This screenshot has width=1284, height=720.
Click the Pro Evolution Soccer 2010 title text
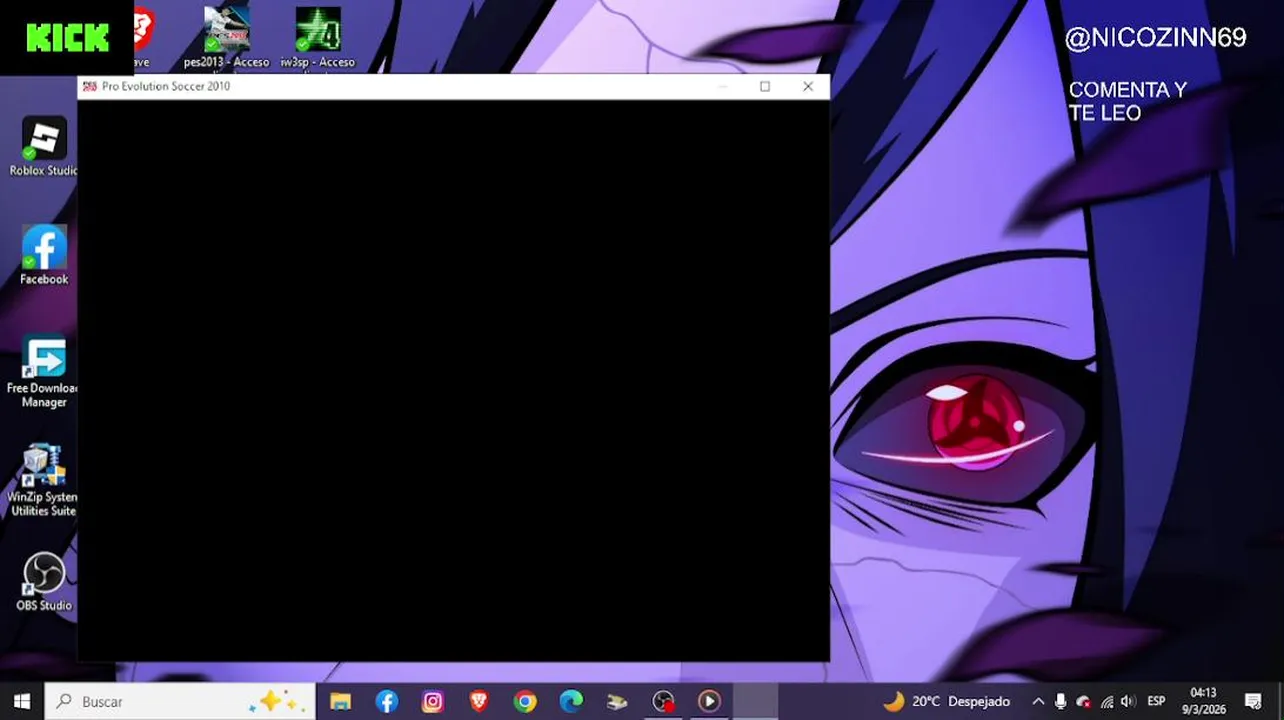coord(166,87)
